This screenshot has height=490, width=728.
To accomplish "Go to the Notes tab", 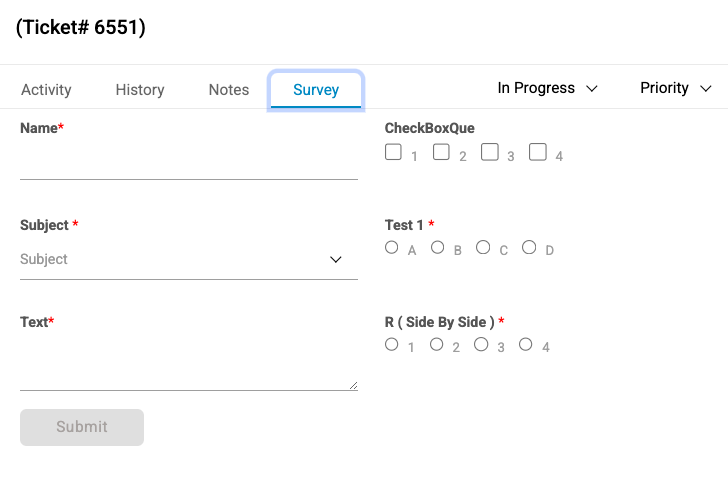I will [229, 89].
